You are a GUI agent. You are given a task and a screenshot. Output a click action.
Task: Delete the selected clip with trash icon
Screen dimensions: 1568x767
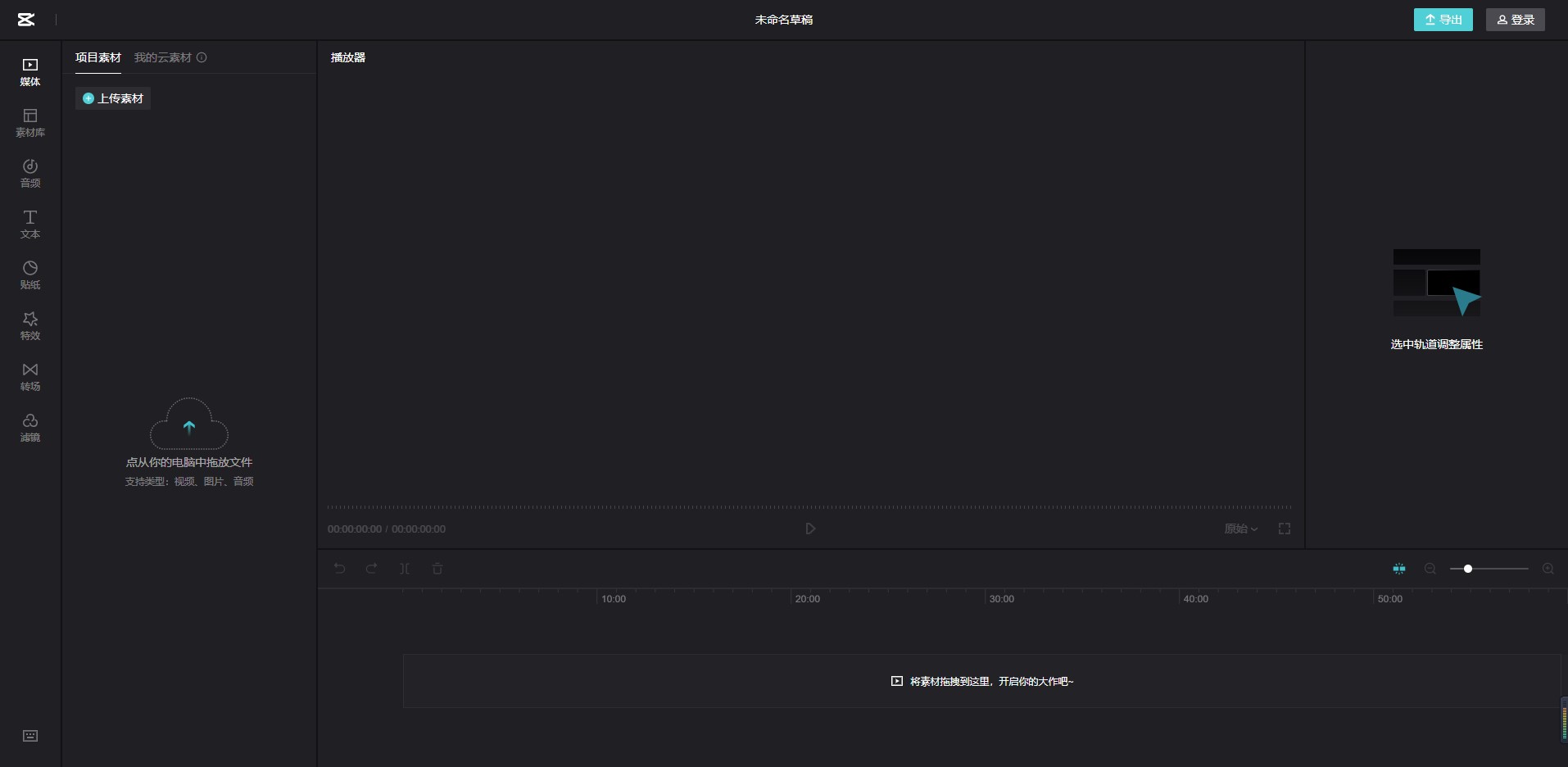[437, 569]
